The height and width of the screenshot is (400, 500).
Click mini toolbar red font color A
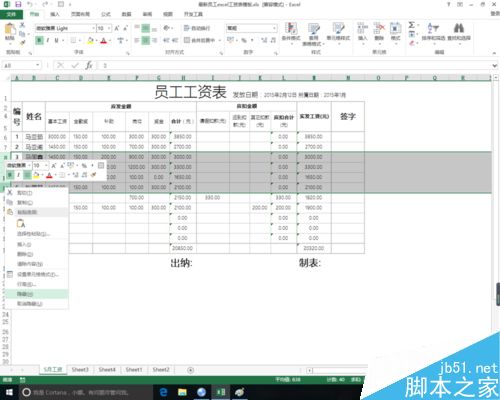click(x=49, y=175)
